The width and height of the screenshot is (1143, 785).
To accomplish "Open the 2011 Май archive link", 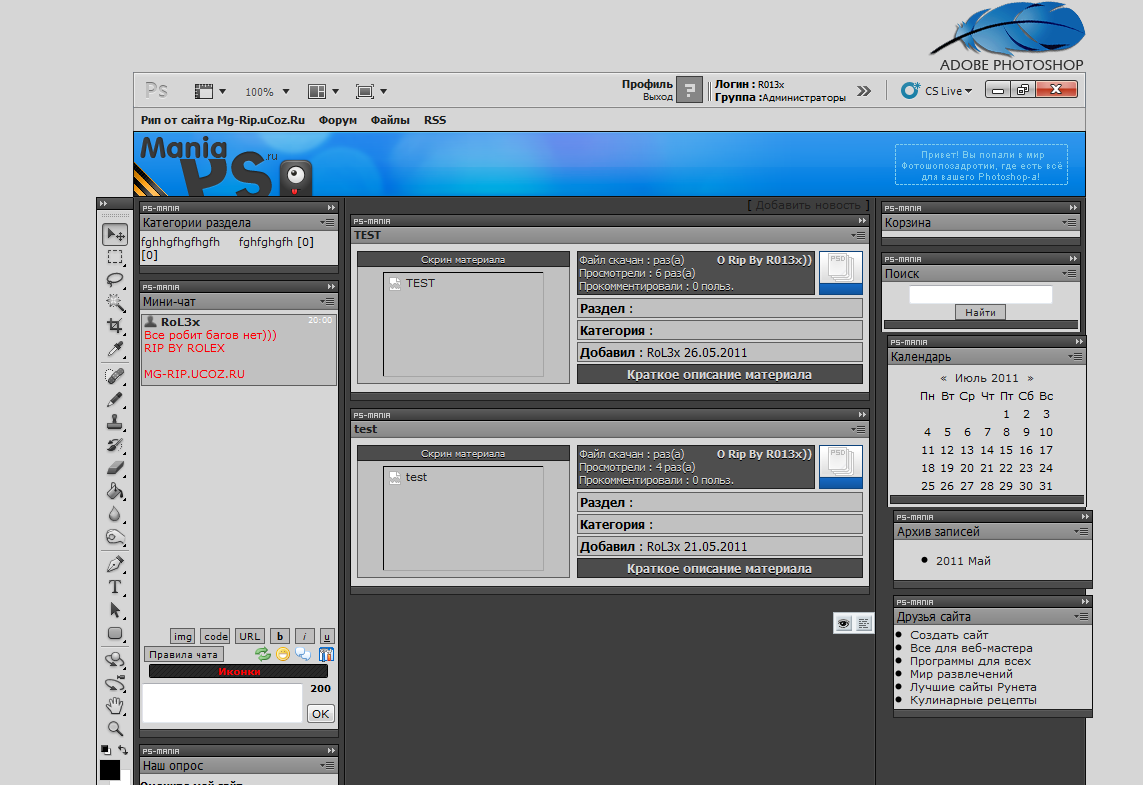I will pos(963,561).
